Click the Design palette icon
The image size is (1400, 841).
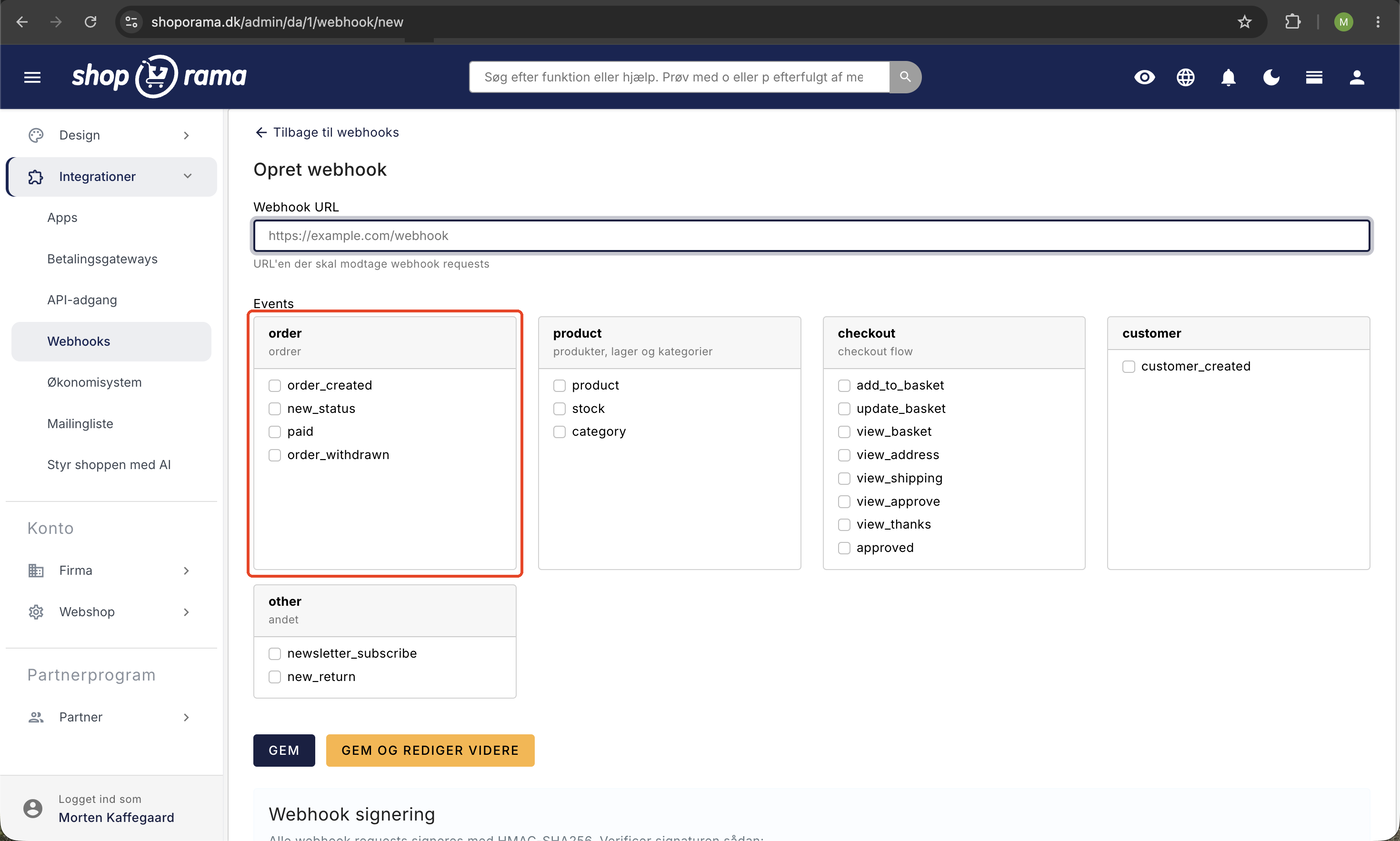(x=36, y=135)
